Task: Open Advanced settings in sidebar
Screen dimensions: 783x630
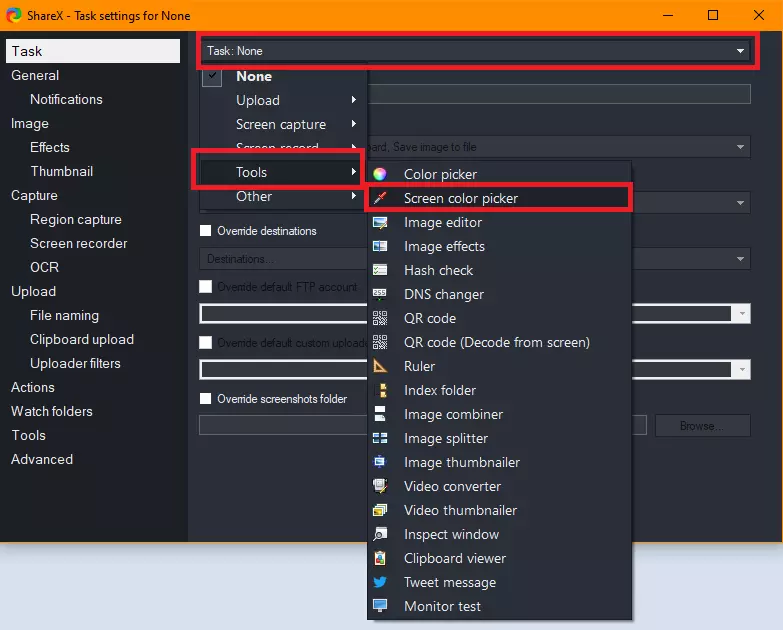Action: [41, 459]
